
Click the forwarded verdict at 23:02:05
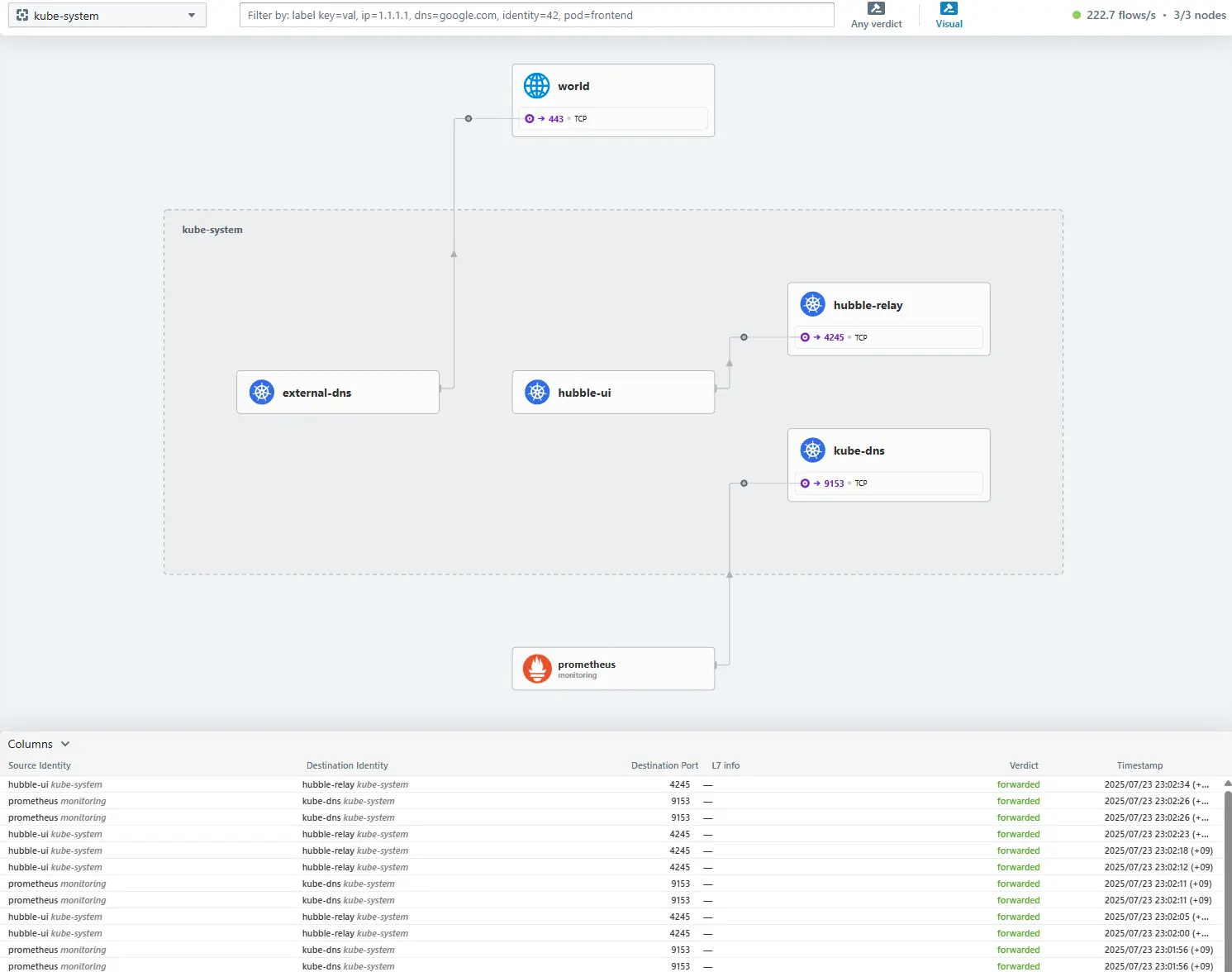pos(1018,917)
